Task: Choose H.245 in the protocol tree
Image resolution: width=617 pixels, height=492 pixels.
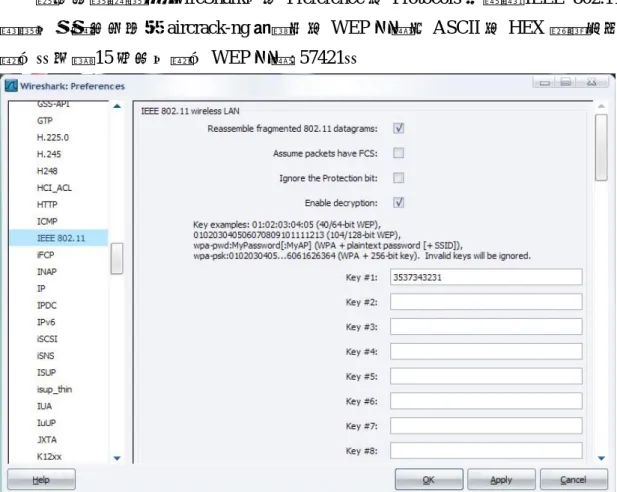Action: pos(49,154)
